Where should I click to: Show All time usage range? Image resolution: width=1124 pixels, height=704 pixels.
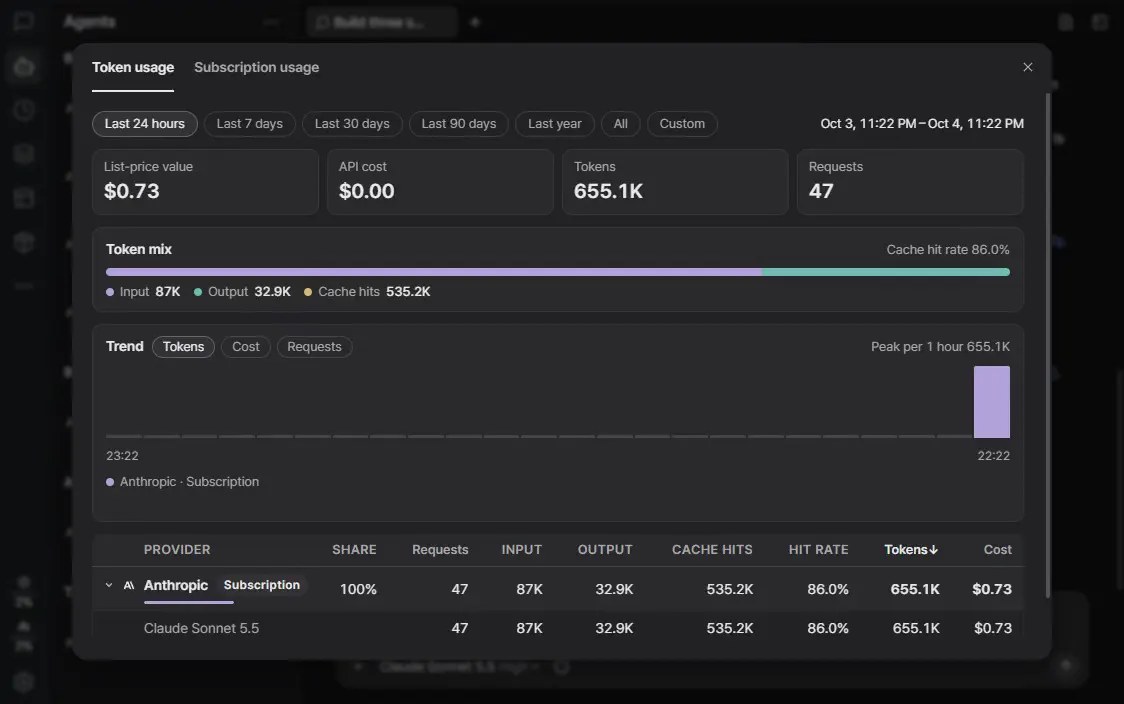pyautogui.click(x=621, y=123)
